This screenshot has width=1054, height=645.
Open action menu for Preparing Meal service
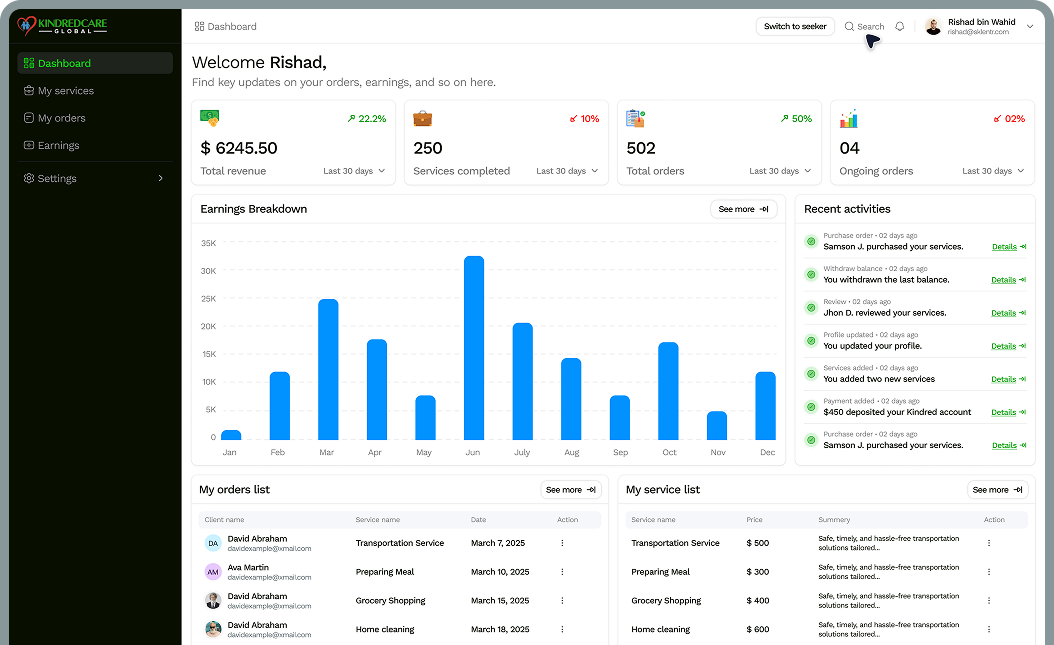tap(989, 572)
